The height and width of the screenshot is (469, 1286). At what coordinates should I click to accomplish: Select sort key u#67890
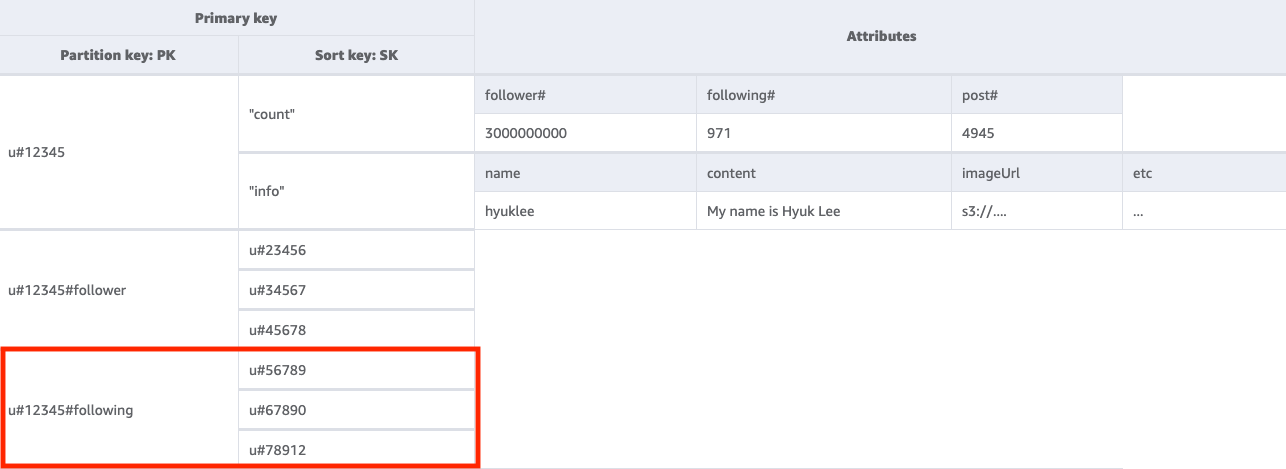(x=277, y=410)
